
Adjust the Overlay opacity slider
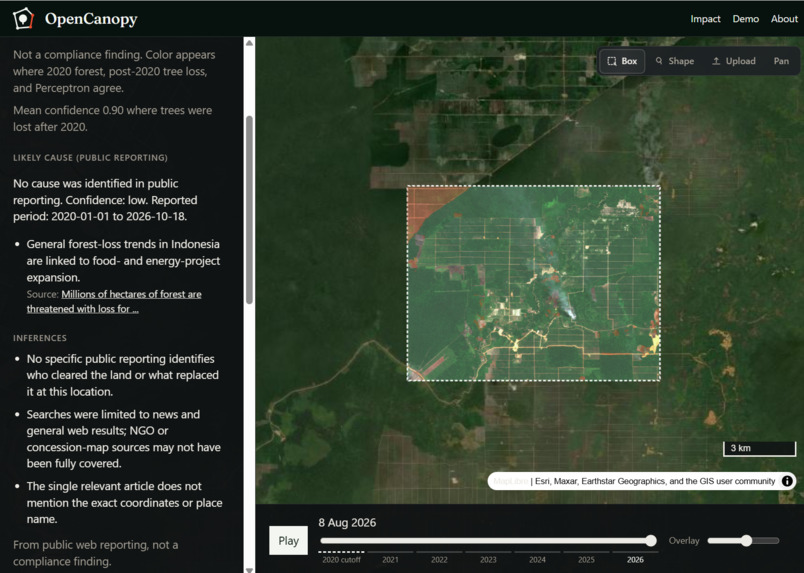point(743,541)
